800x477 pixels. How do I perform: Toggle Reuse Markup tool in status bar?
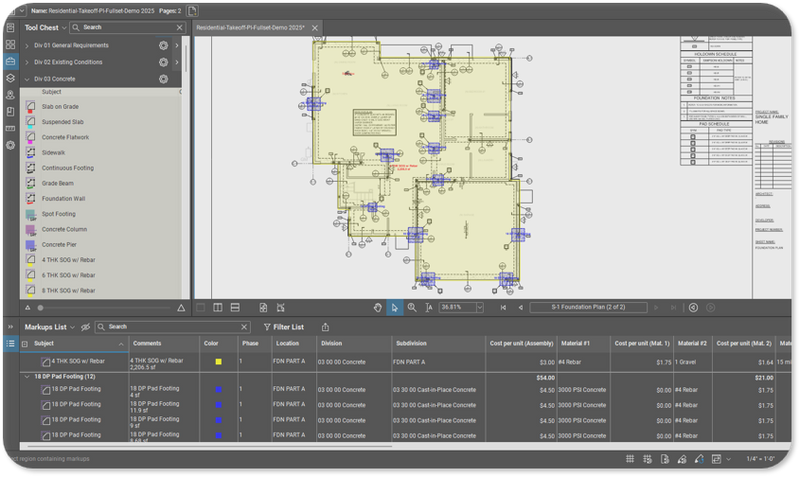coord(699,459)
